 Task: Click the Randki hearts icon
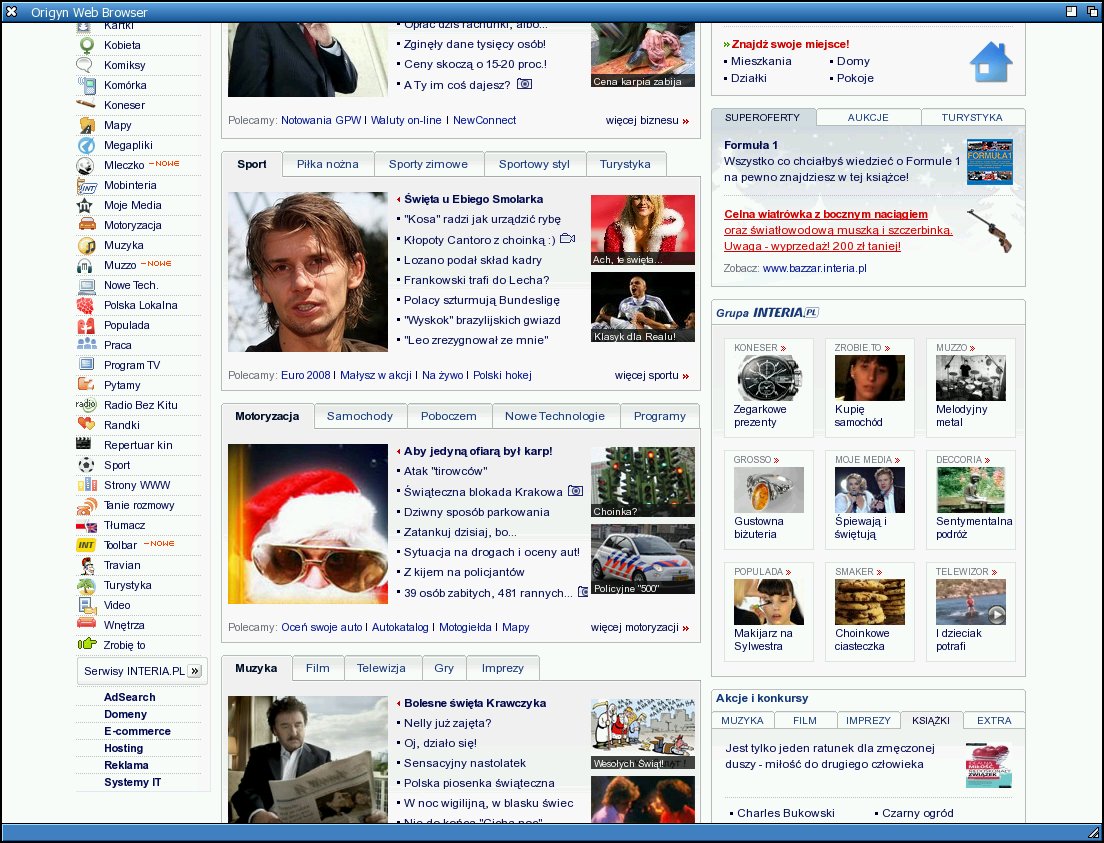pyautogui.click(x=86, y=425)
